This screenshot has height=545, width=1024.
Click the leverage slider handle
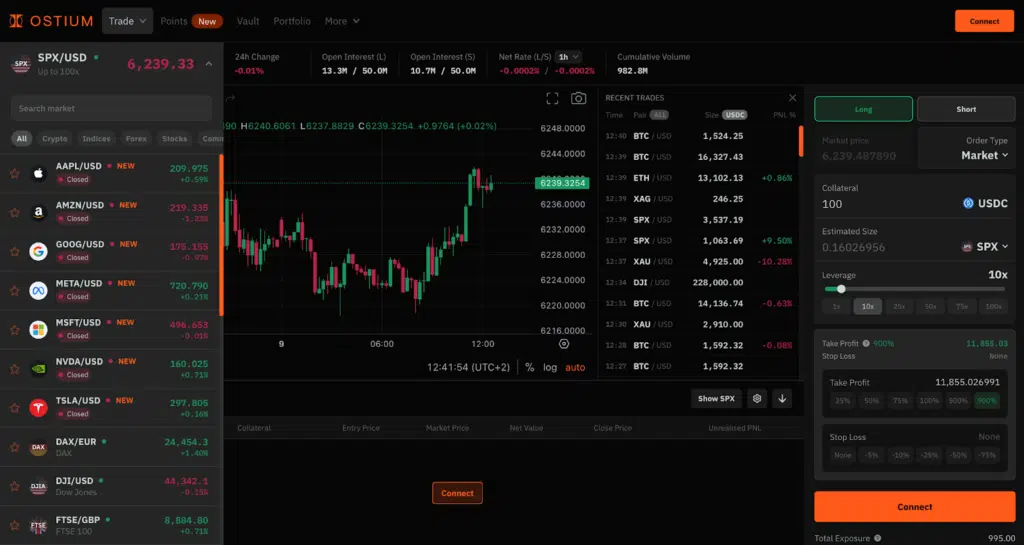[840, 289]
